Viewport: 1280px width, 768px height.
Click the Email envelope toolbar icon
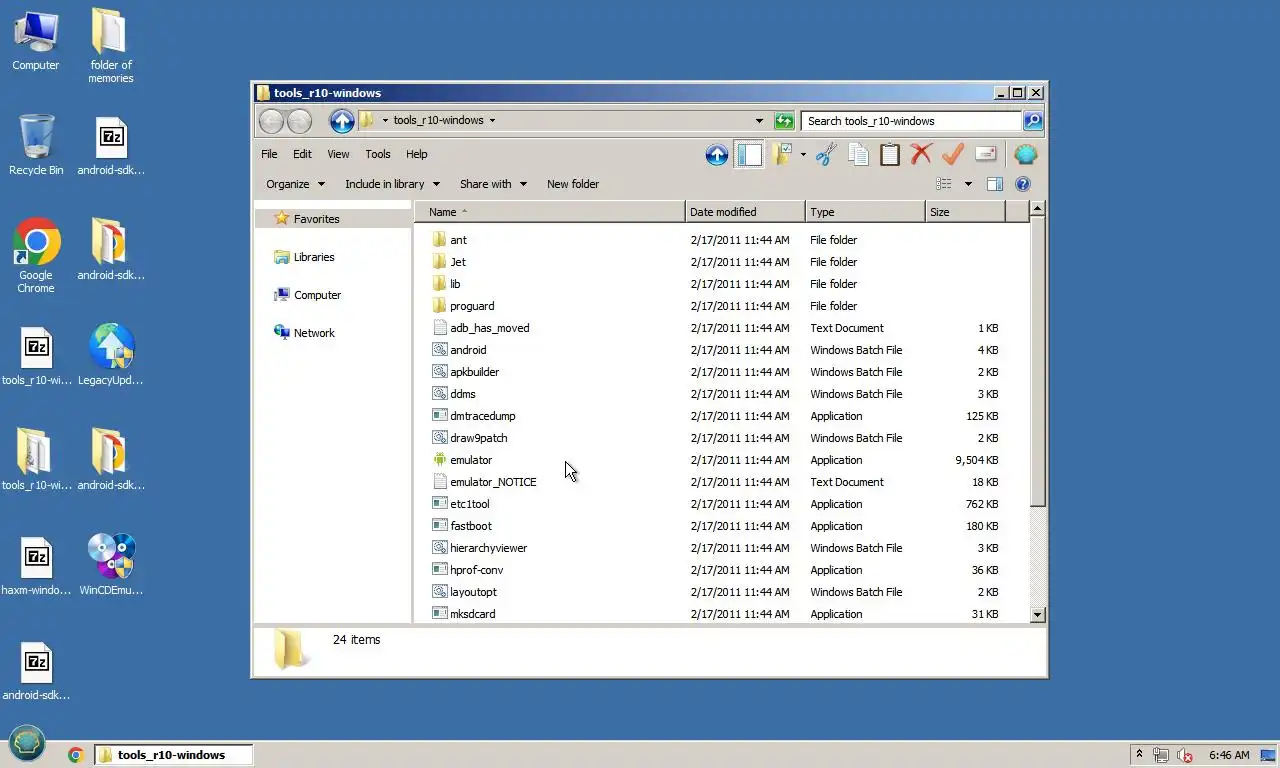(x=986, y=155)
